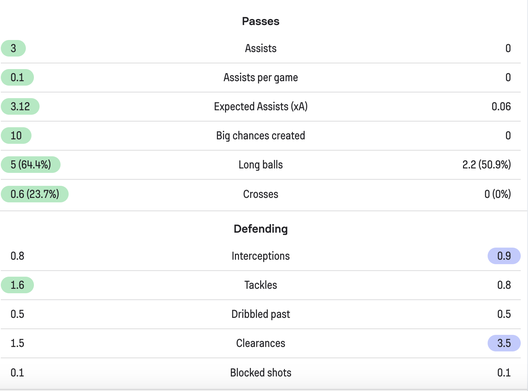The image size is (528, 391).
Task: Click the highlighted 0.1 assists per game badge
Action: 17,77
